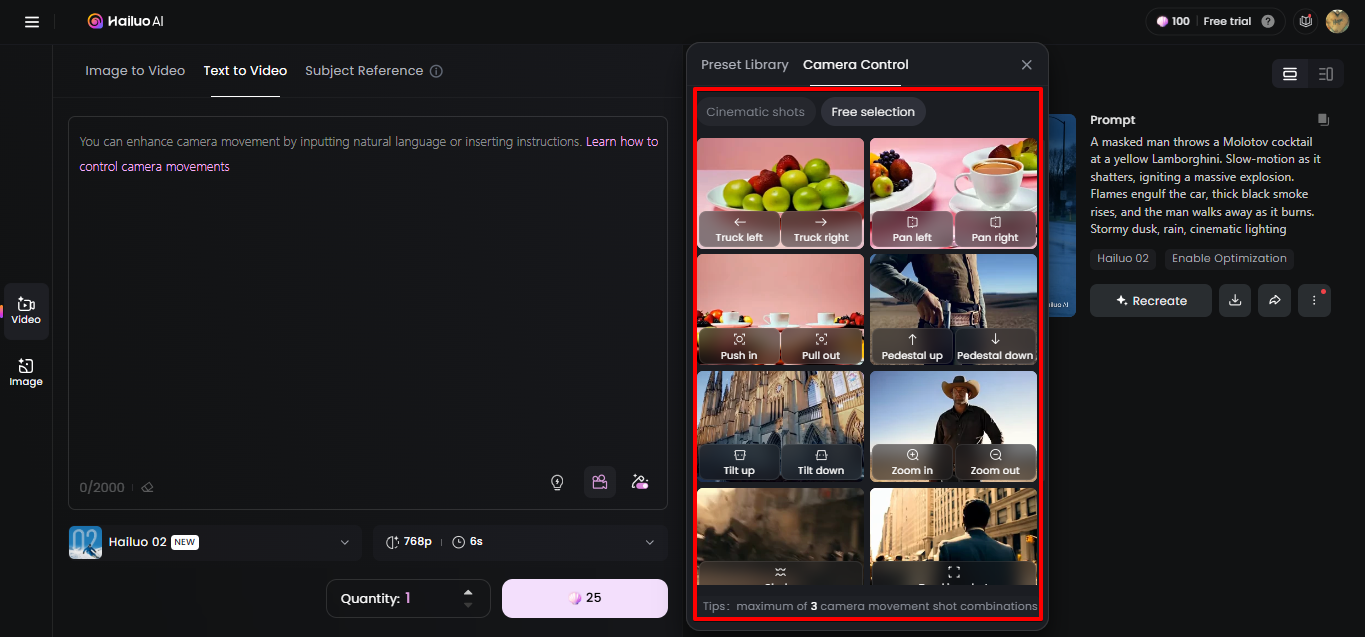Screen dimensions: 1365x637
Task: Open the tutorial book icon in the header
Action: 1305,21
